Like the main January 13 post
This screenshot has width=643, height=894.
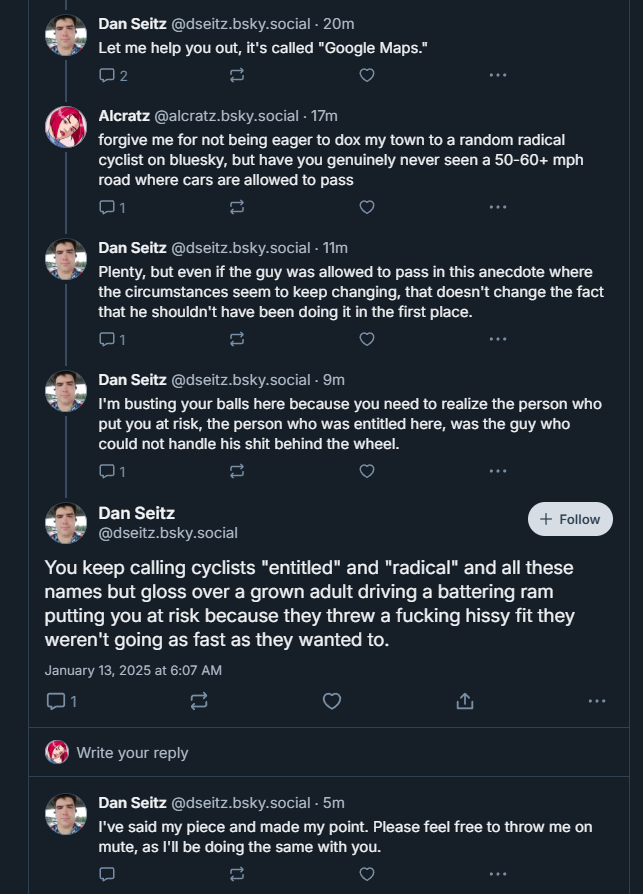[332, 701]
